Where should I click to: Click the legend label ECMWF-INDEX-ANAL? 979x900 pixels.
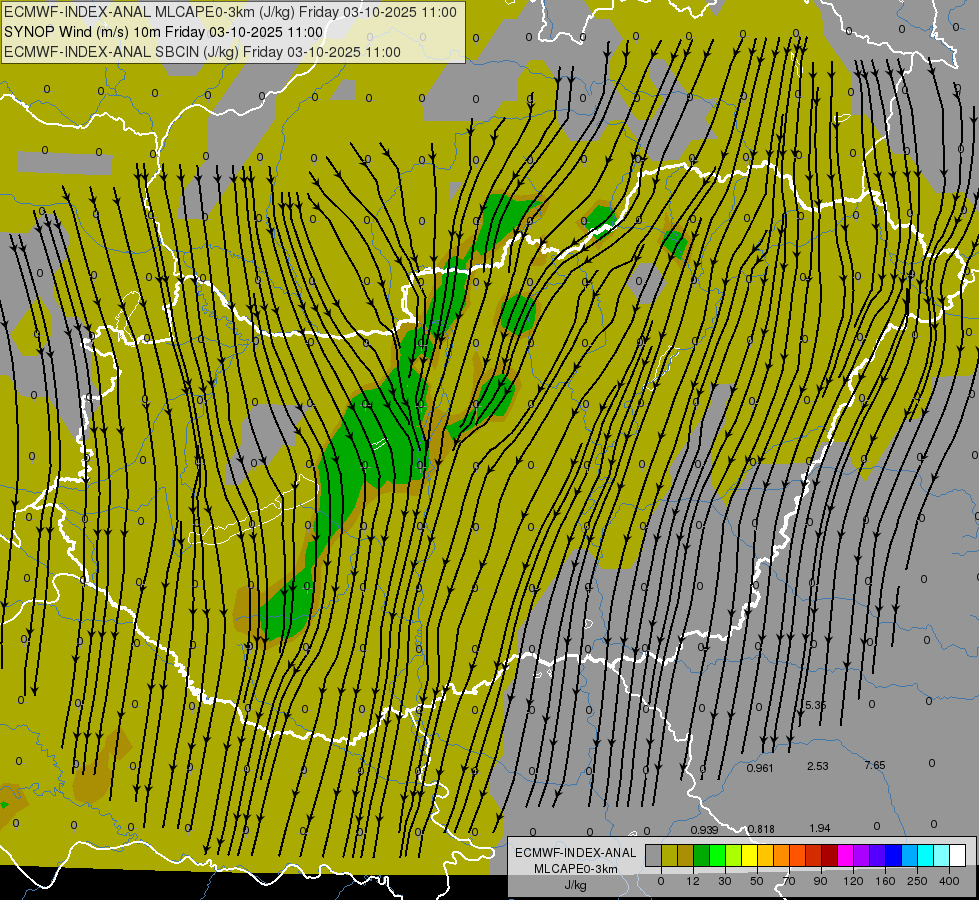pyautogui.click(x=575, y=853)
